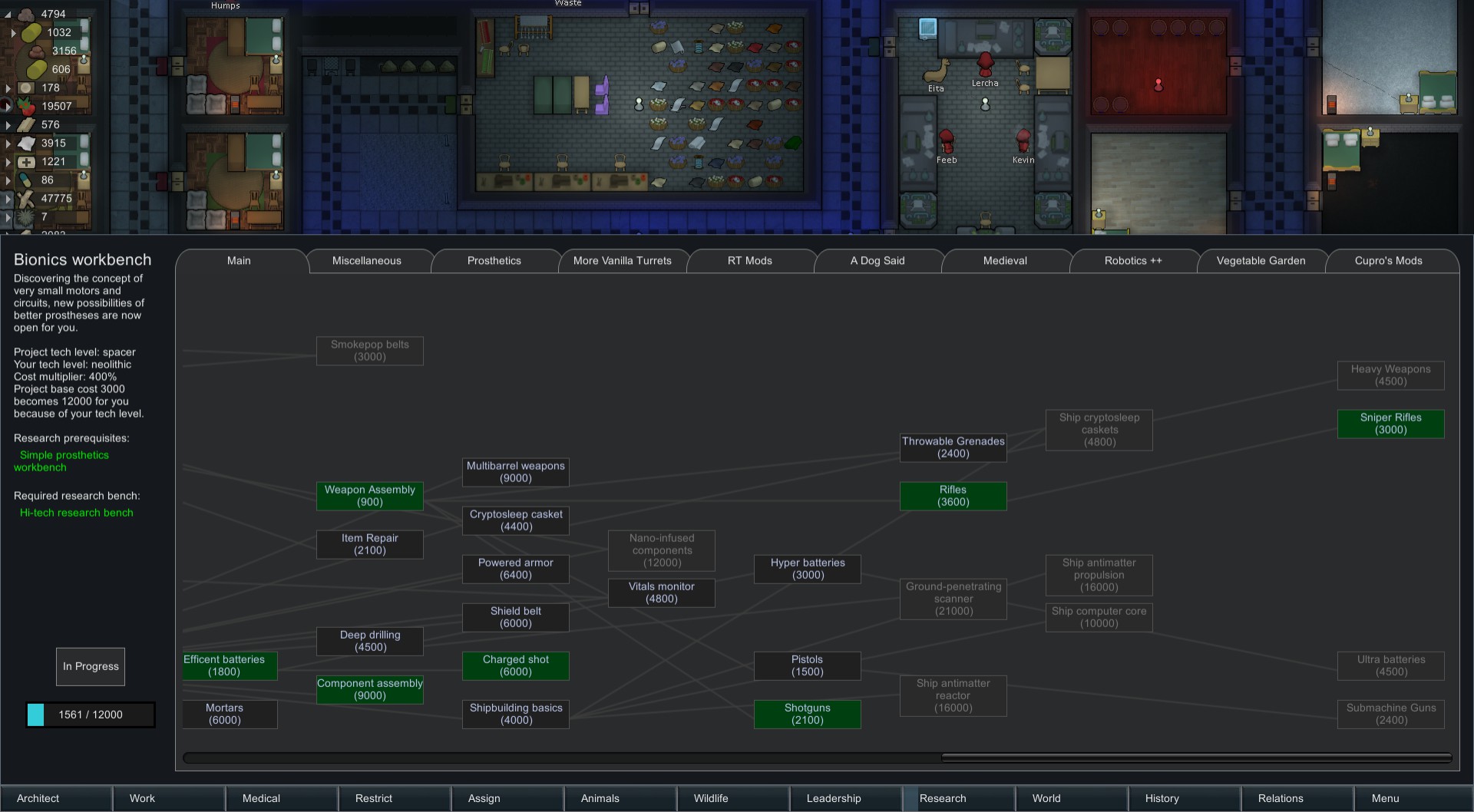
Task: Click the cloth icon showing 3915
Action: [26, 143]
